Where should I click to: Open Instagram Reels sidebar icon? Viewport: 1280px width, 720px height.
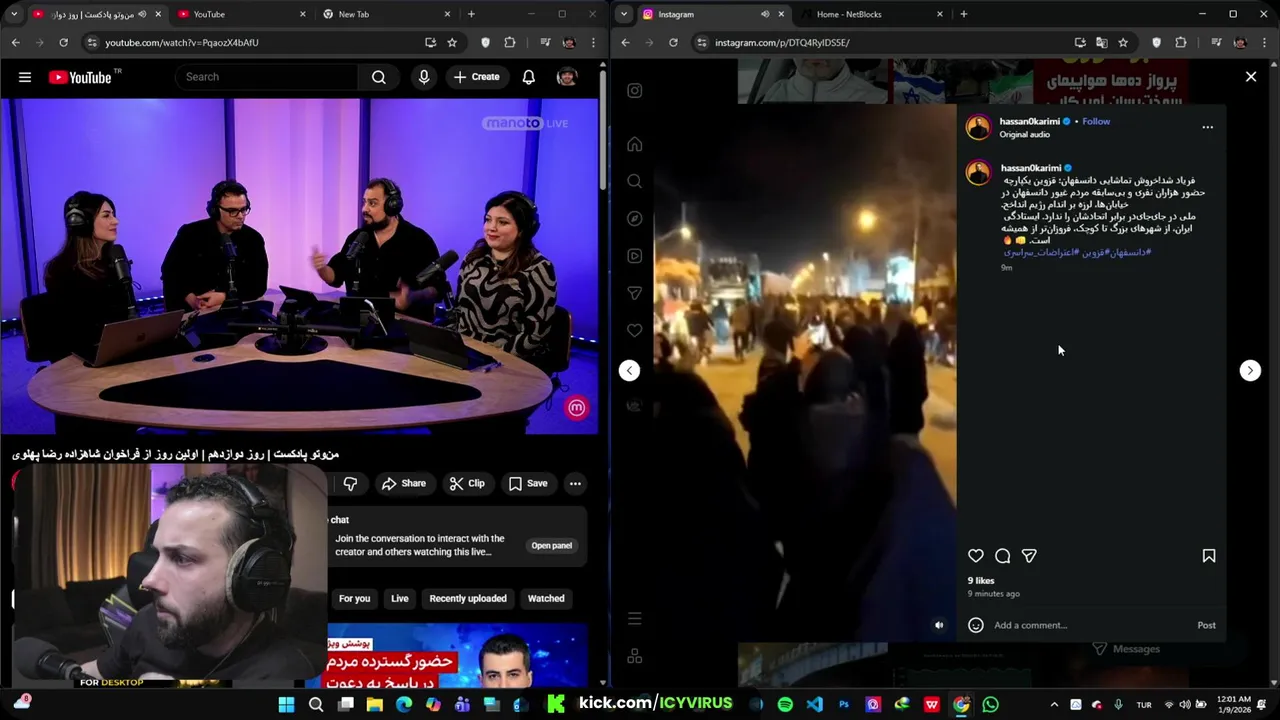coord(634,256)
